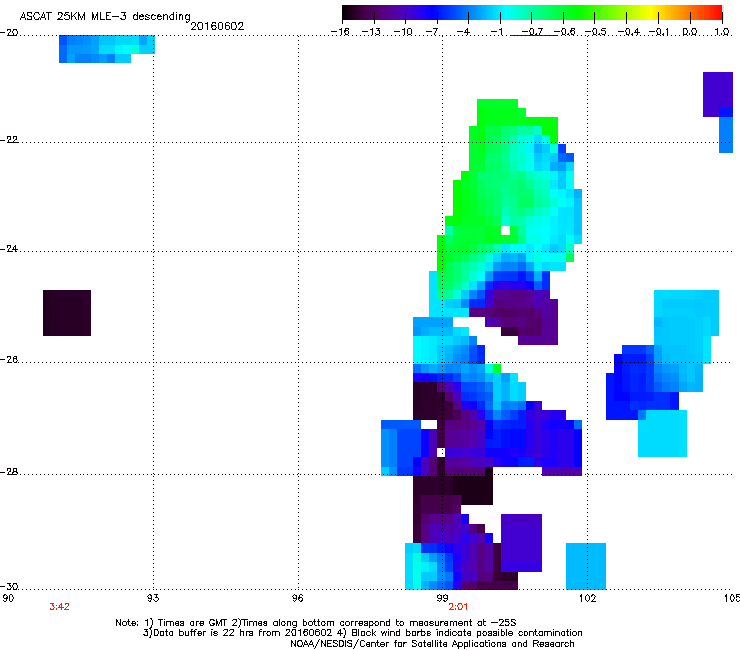Click the yellow segment of the color bar
This screenshot has height=650, width=740.
[x=652, y=12]
